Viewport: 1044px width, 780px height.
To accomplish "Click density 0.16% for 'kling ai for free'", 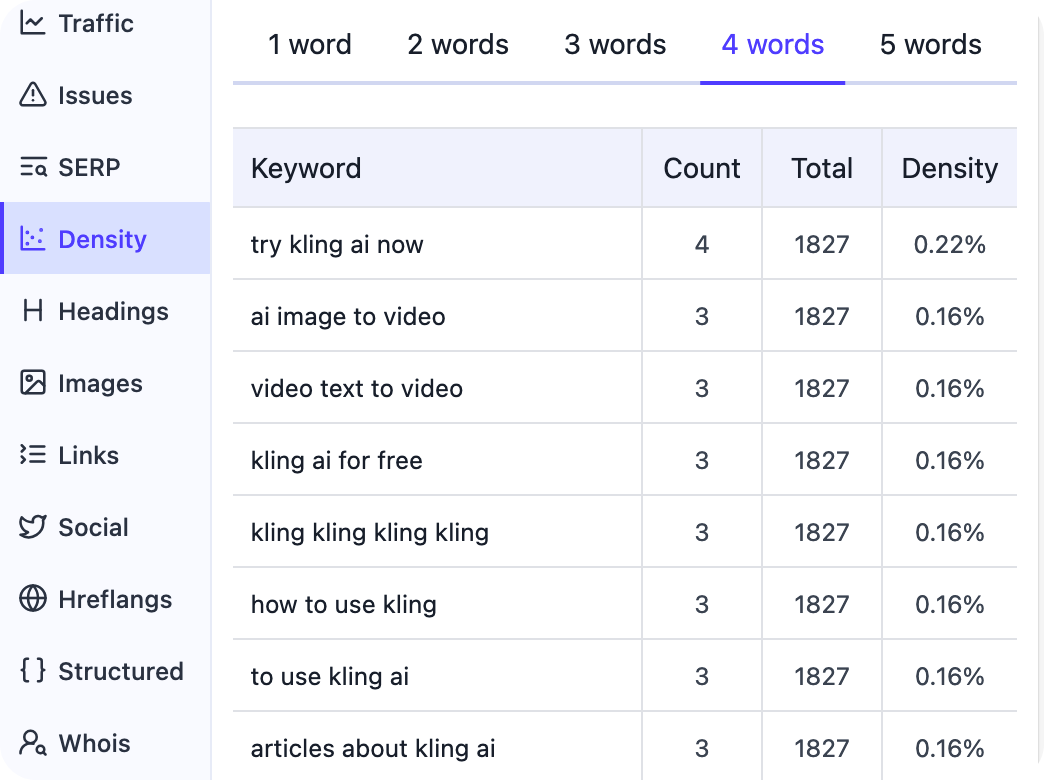I will pos(949,460).
